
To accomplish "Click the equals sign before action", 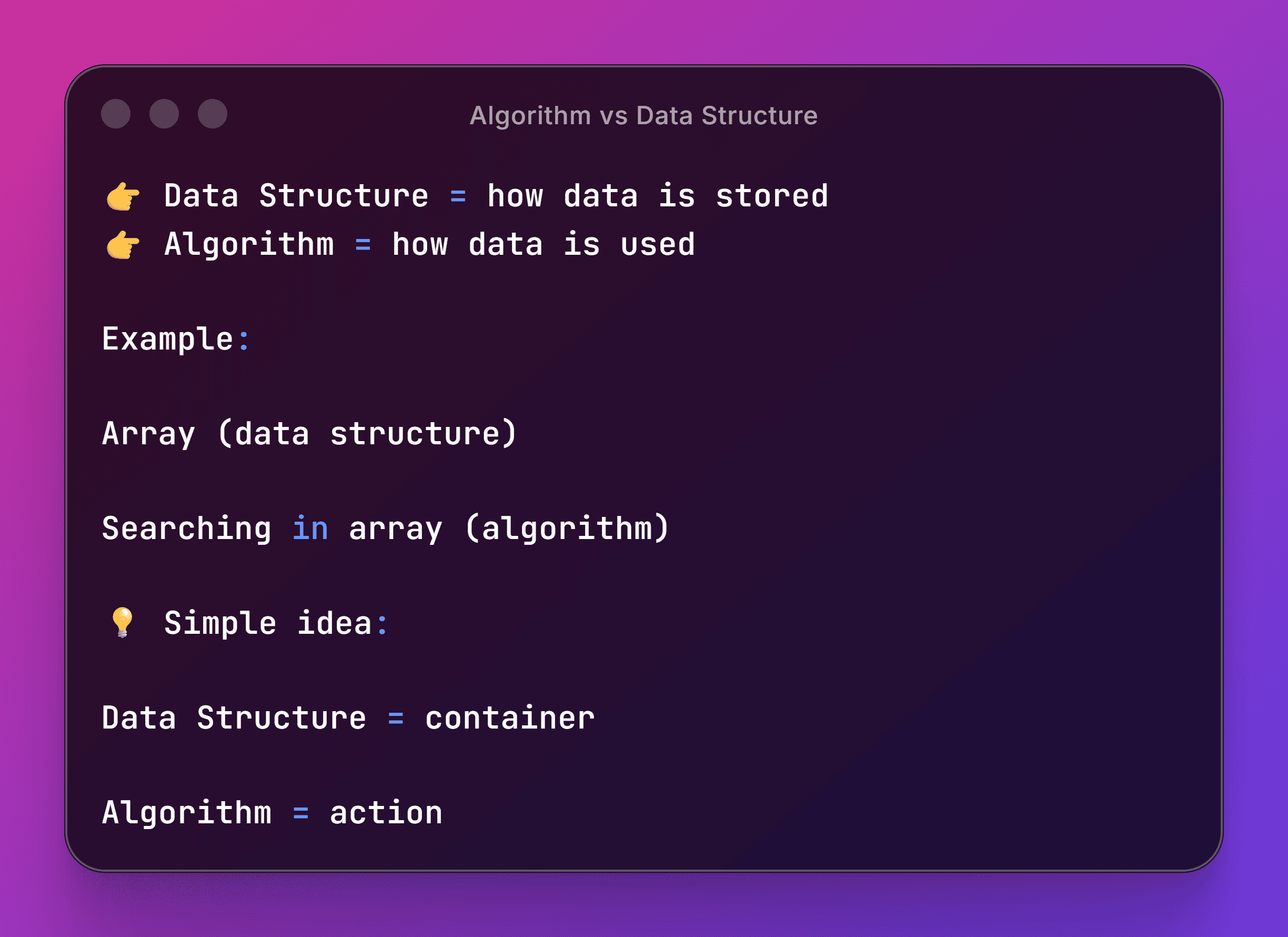I will point(300,814).
